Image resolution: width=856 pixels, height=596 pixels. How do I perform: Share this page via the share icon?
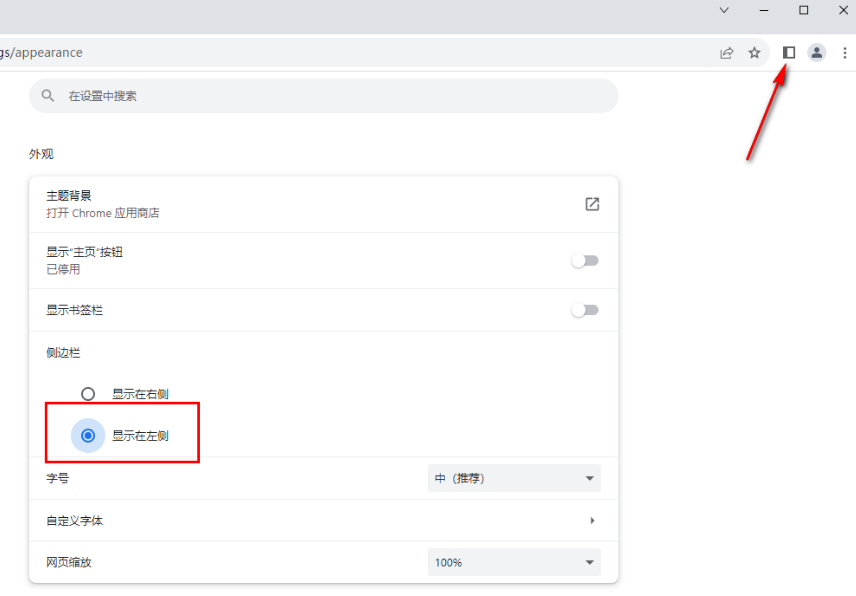click(x=727, y=53)
